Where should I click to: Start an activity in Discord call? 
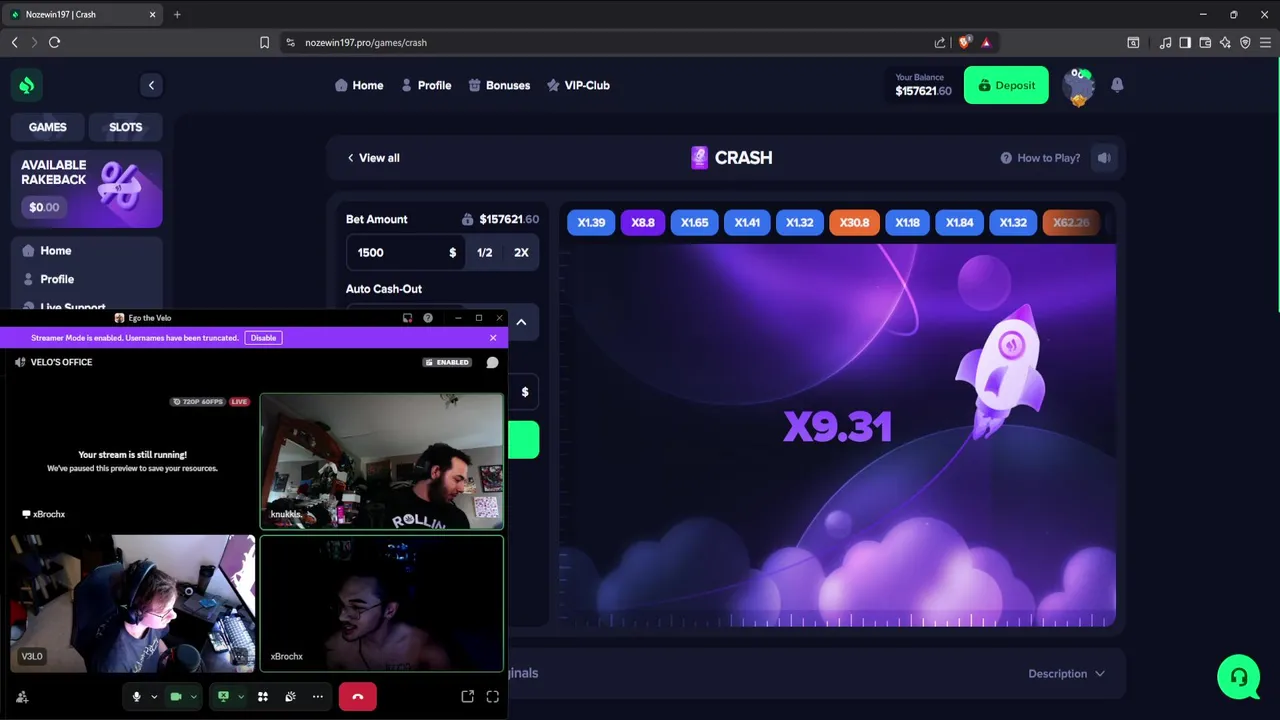click(263, 697)
